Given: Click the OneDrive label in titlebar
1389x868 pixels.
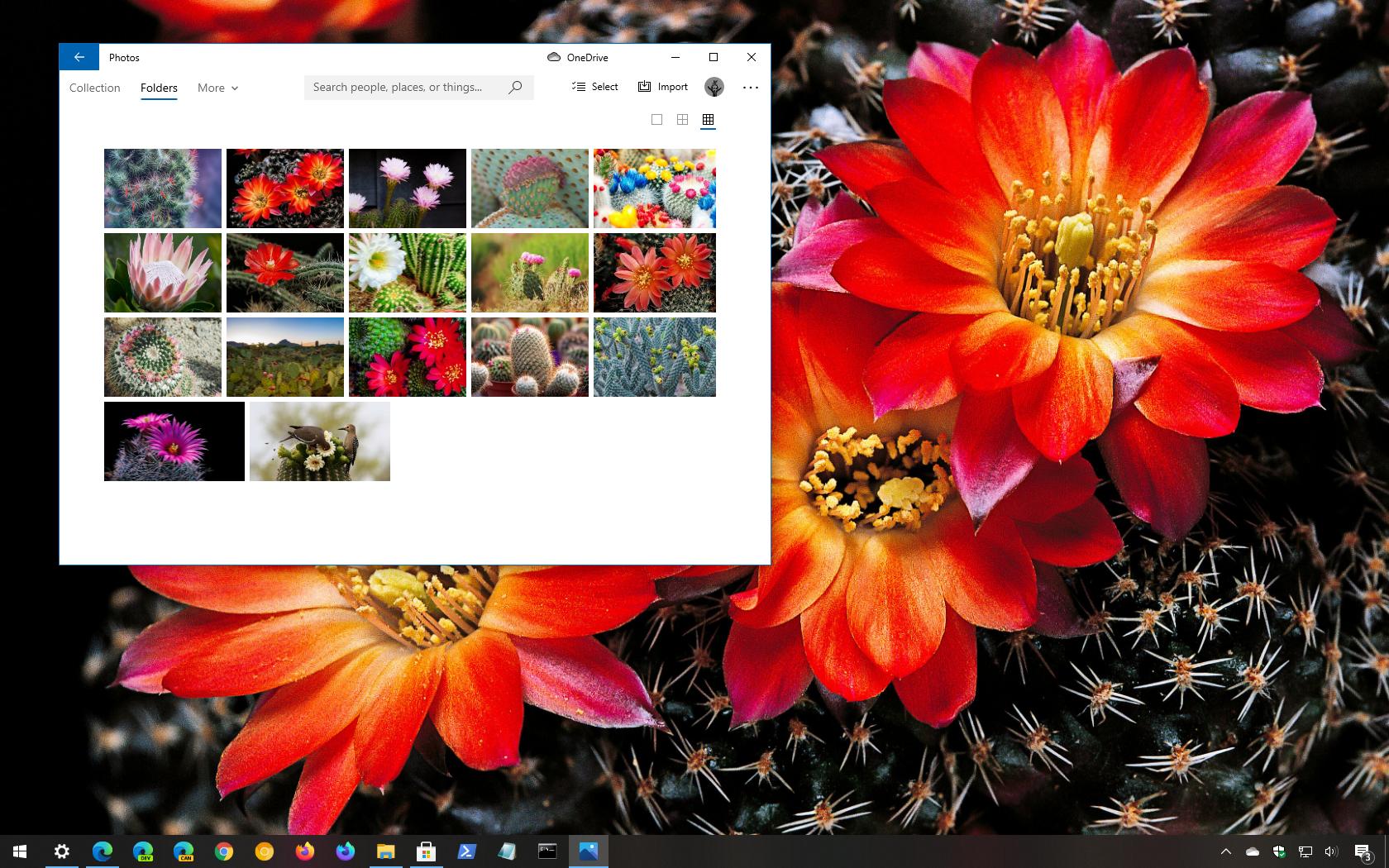Looking at the screenshot, I should 586,57.
